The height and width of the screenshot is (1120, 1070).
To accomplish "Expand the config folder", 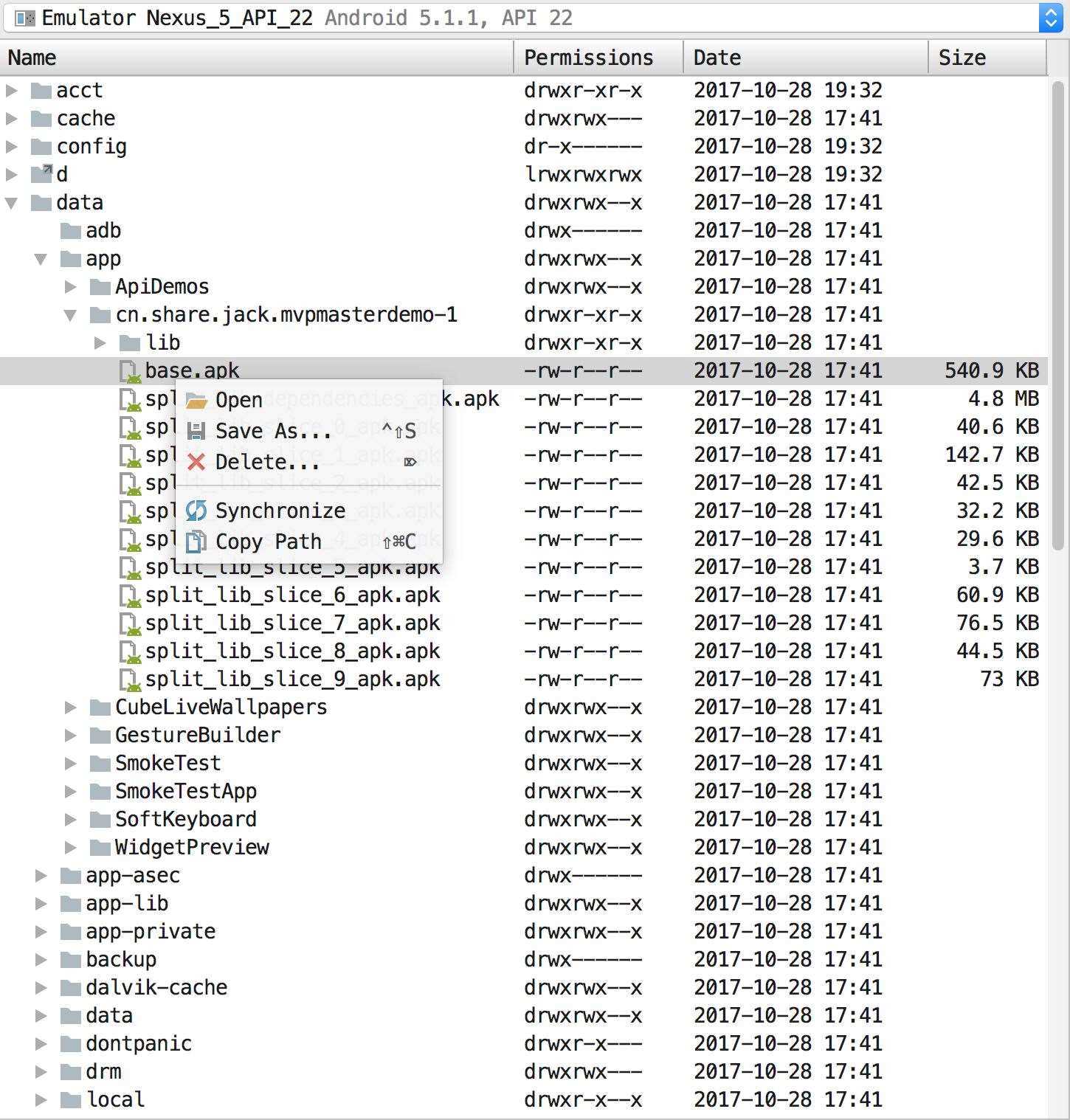I will tap(12, 147).
